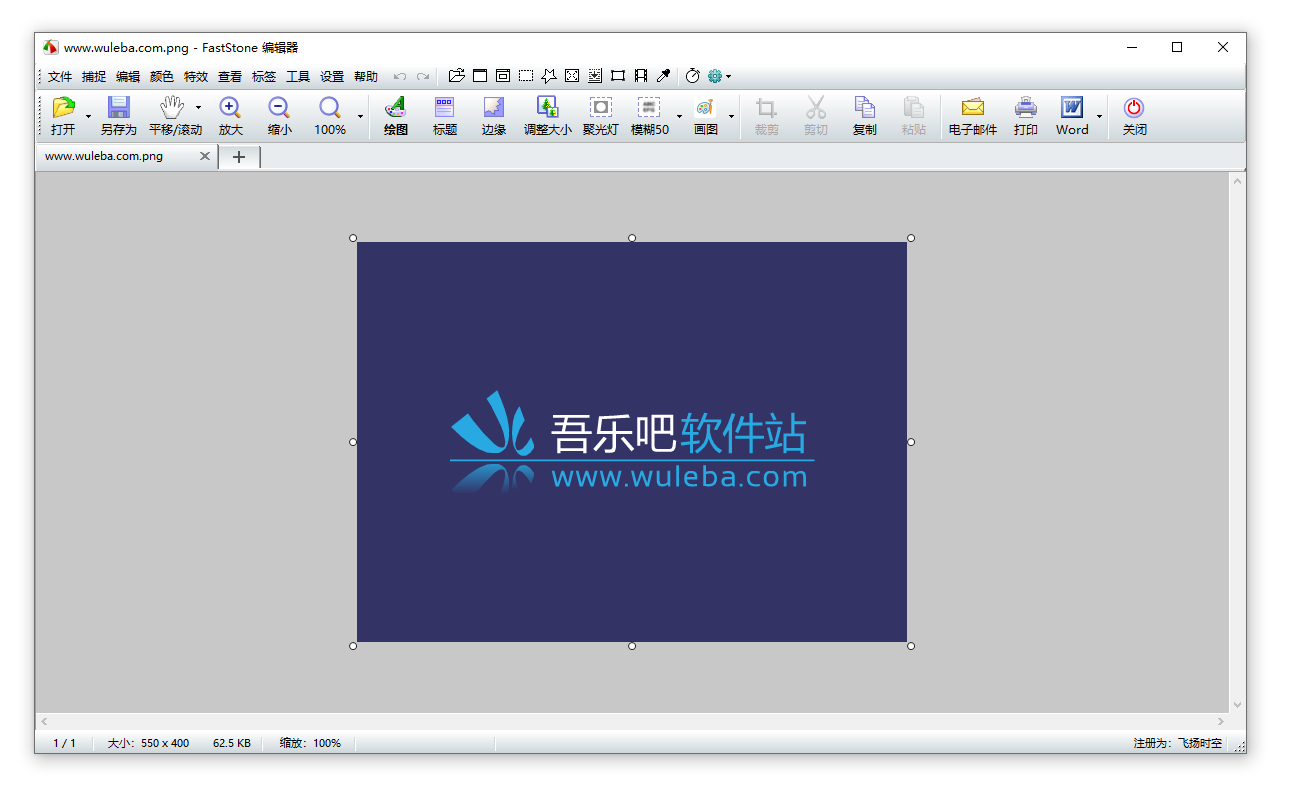Click the 电子邮件 email envelope icon
The width and height of the screenshot is (1290, 789).
point(973,107)
